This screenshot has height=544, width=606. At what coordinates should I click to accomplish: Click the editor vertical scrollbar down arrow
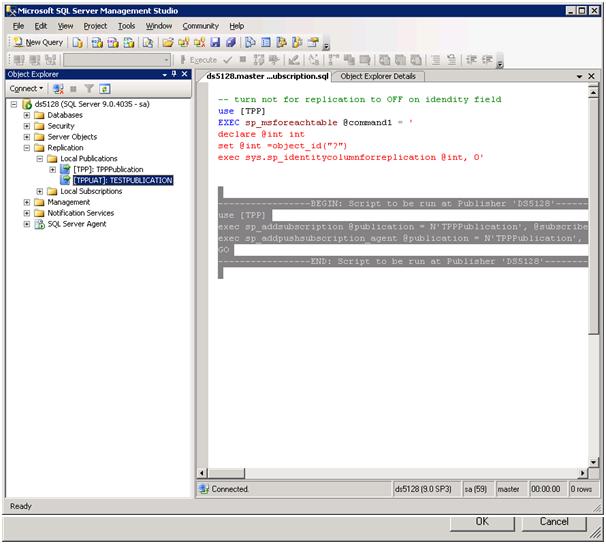click(x=593, y=462)
